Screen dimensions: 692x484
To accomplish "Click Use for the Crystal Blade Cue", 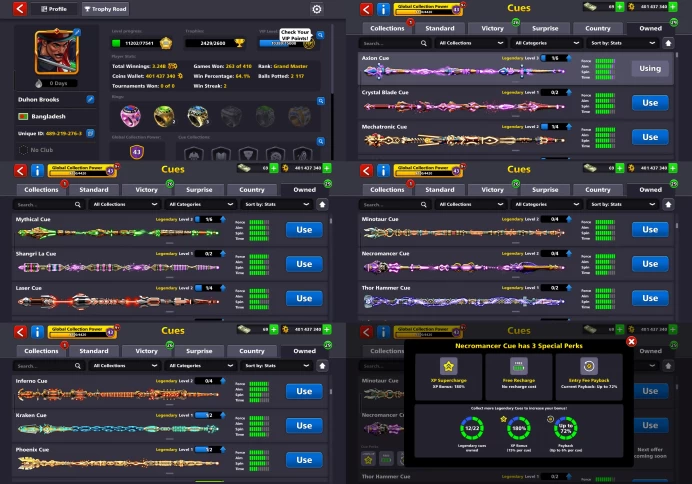I will [650, 103].
